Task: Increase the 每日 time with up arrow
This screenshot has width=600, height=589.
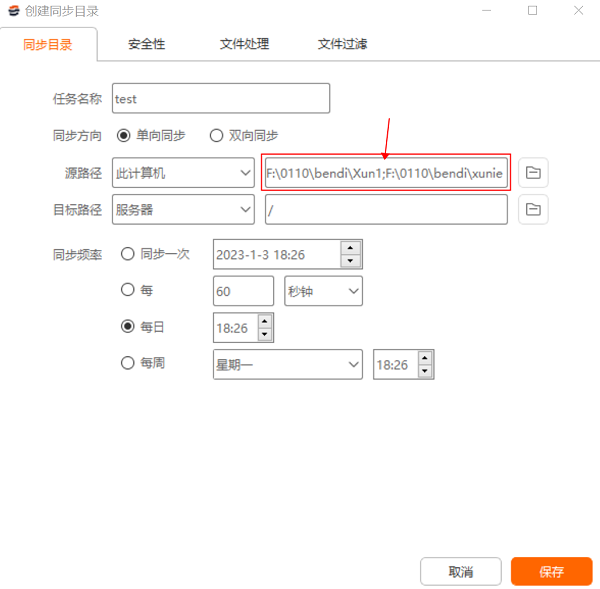Action: coord(264,321)
